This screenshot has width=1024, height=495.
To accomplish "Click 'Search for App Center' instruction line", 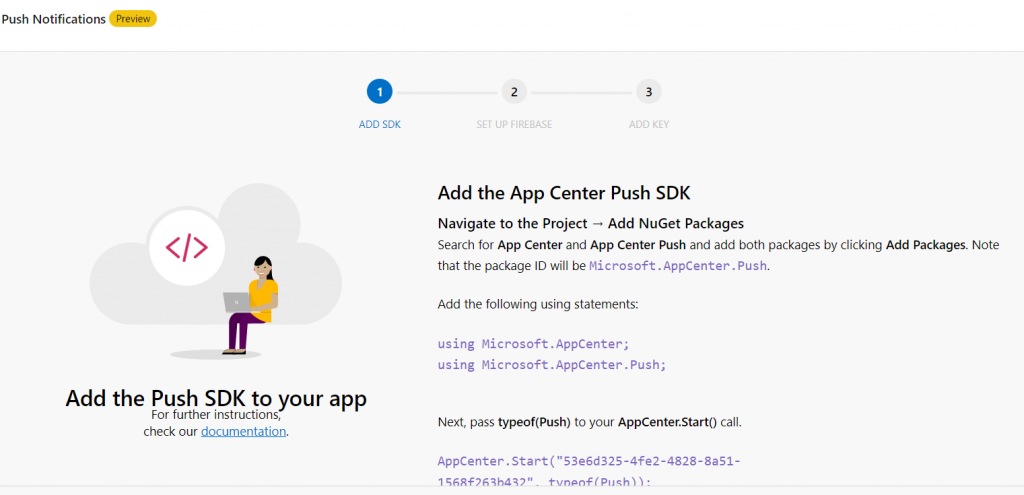I will (x=718, y=246).
